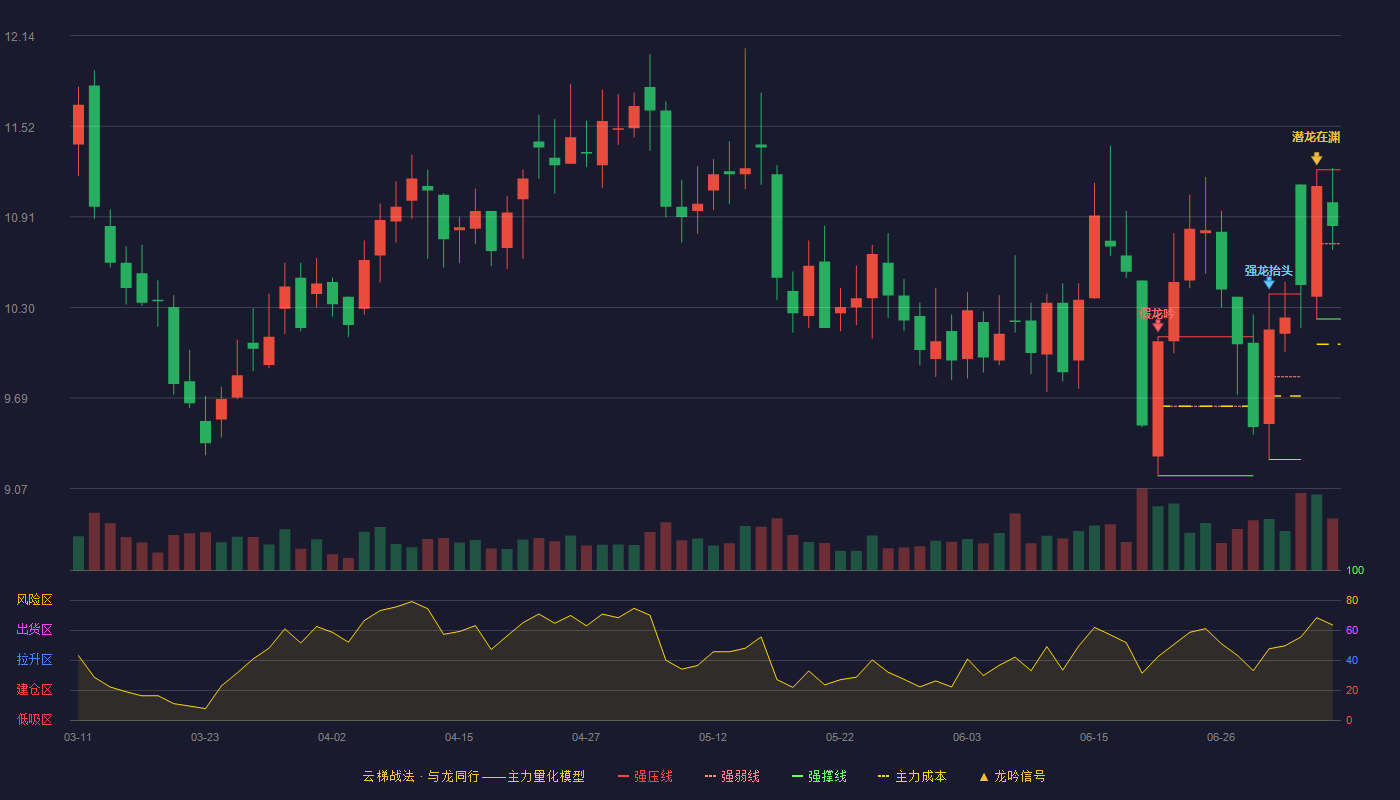Click the orange 80 indicator scale label

point(1352,600)
